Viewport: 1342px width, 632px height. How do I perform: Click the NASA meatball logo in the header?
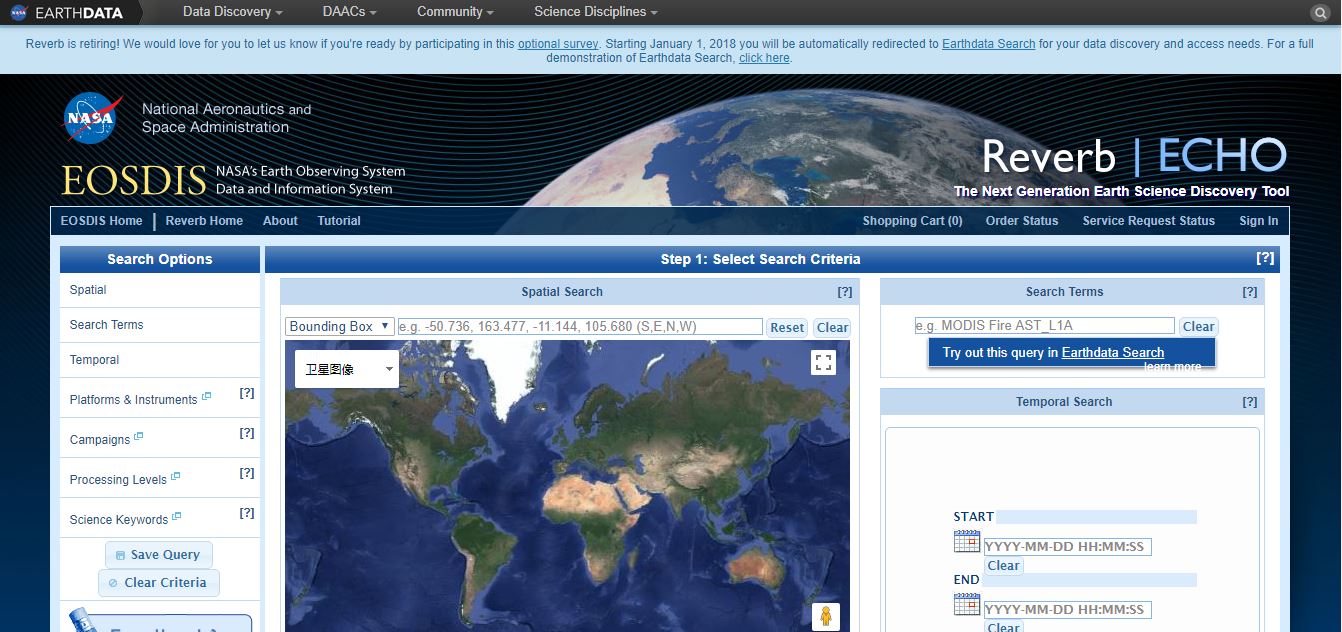point(92,118)
